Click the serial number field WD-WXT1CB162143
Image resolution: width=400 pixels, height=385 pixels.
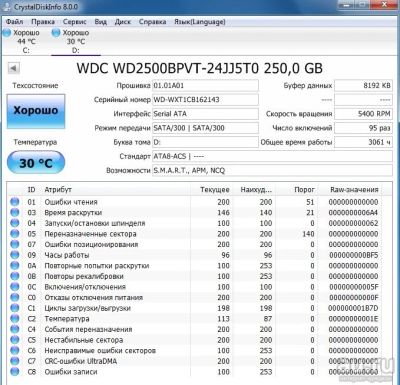tap(205, 100)
